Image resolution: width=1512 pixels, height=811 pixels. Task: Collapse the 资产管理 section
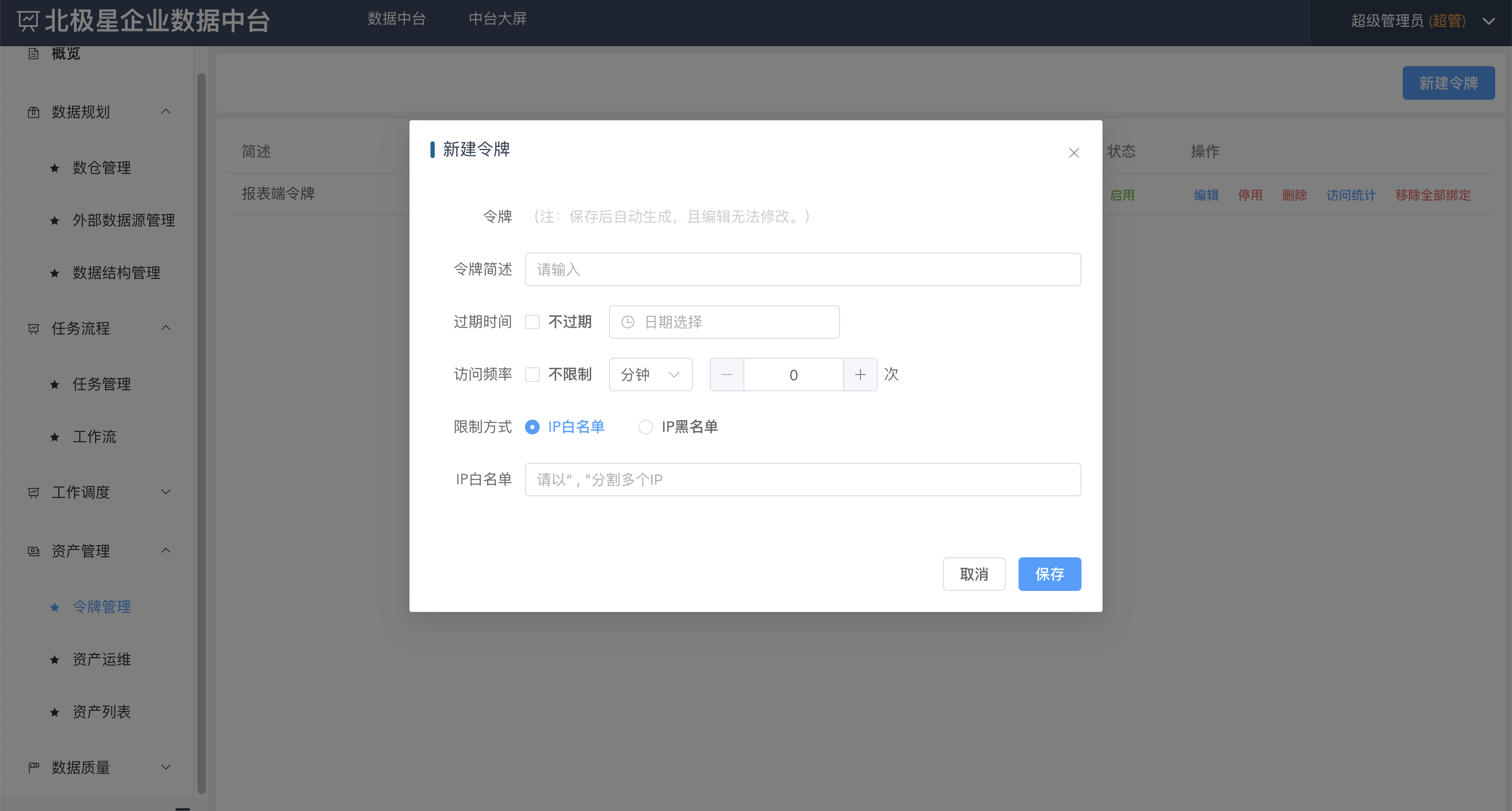tap(166, 551)
